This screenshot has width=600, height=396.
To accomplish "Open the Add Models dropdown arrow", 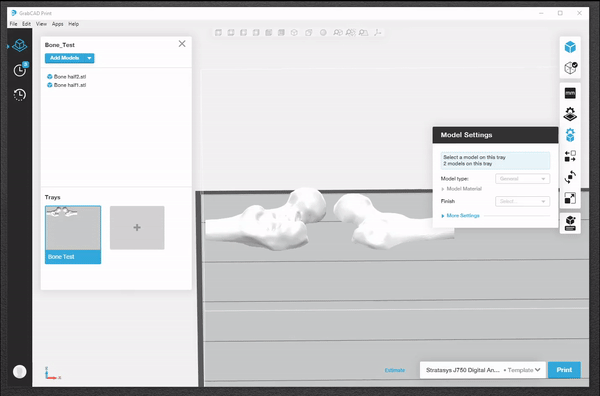I will click(x=89, y=58).
